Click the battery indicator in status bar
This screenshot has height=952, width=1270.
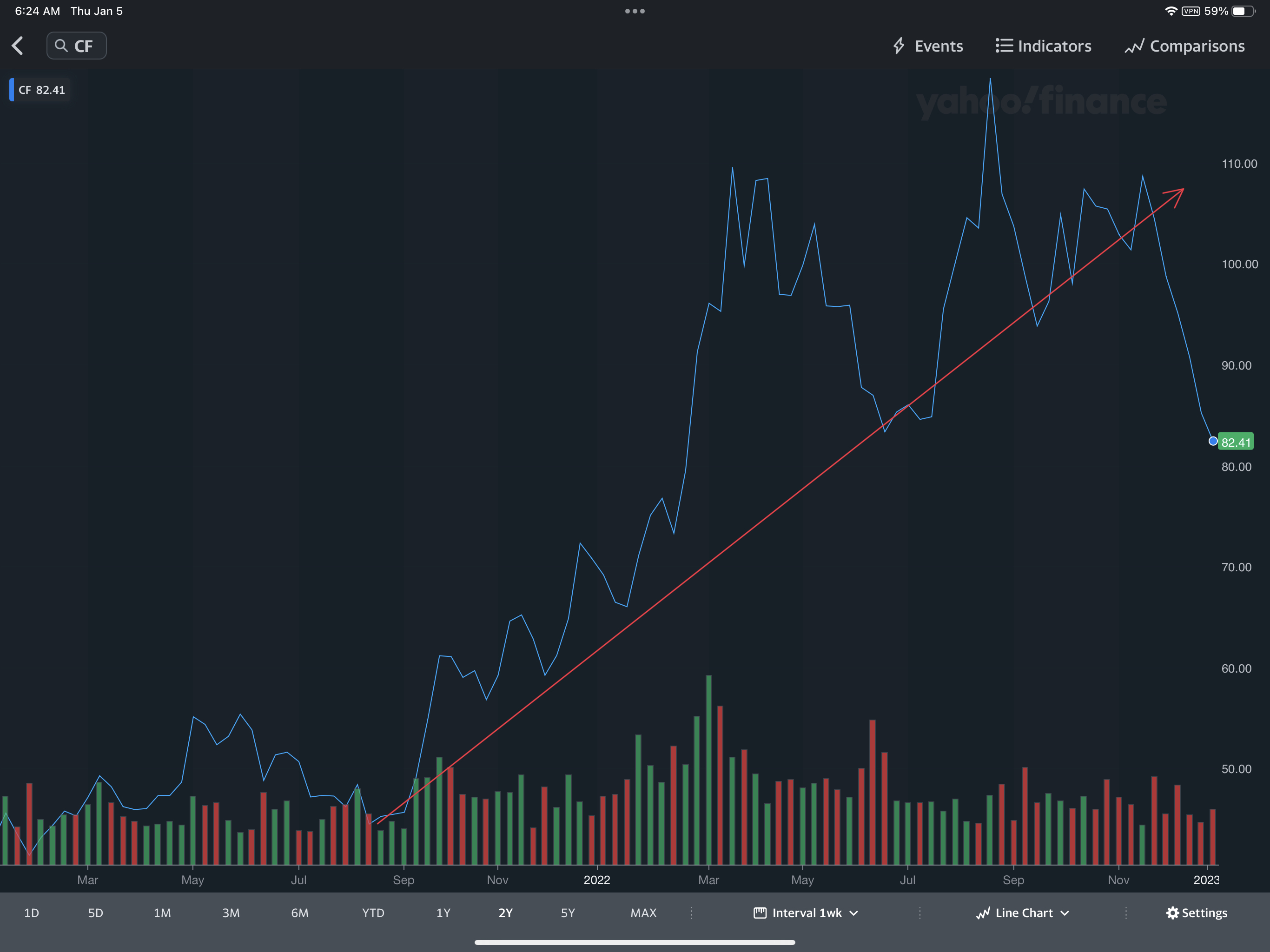(1244, 11)
